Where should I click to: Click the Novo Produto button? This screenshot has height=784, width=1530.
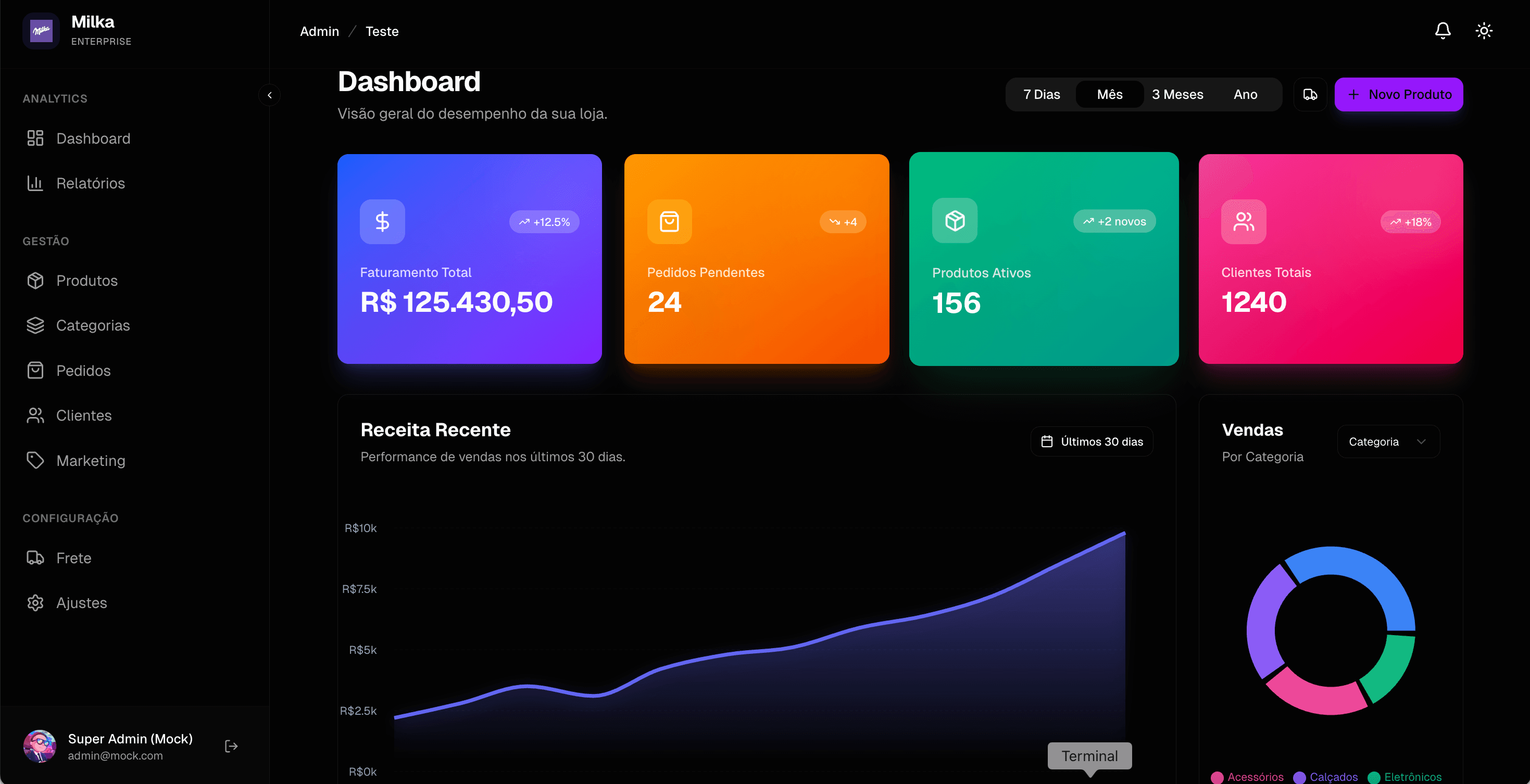pos(1399,94)
